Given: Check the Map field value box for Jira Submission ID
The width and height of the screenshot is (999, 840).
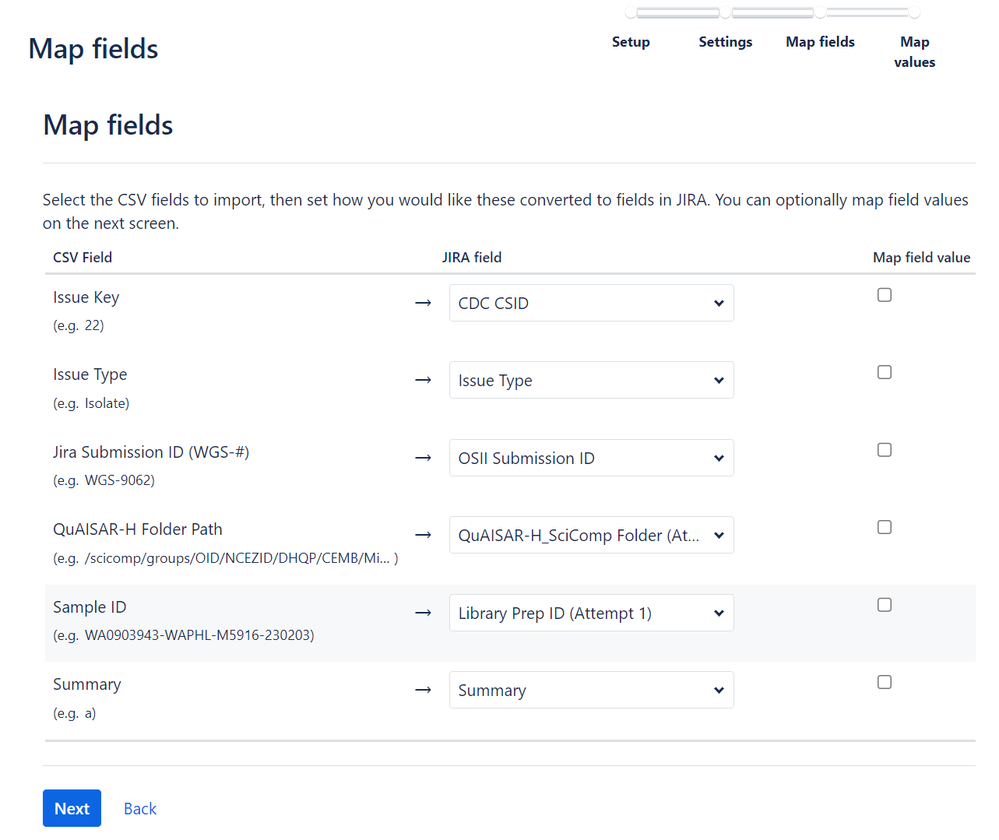Looking at the screenshot, I should [884, 449].
